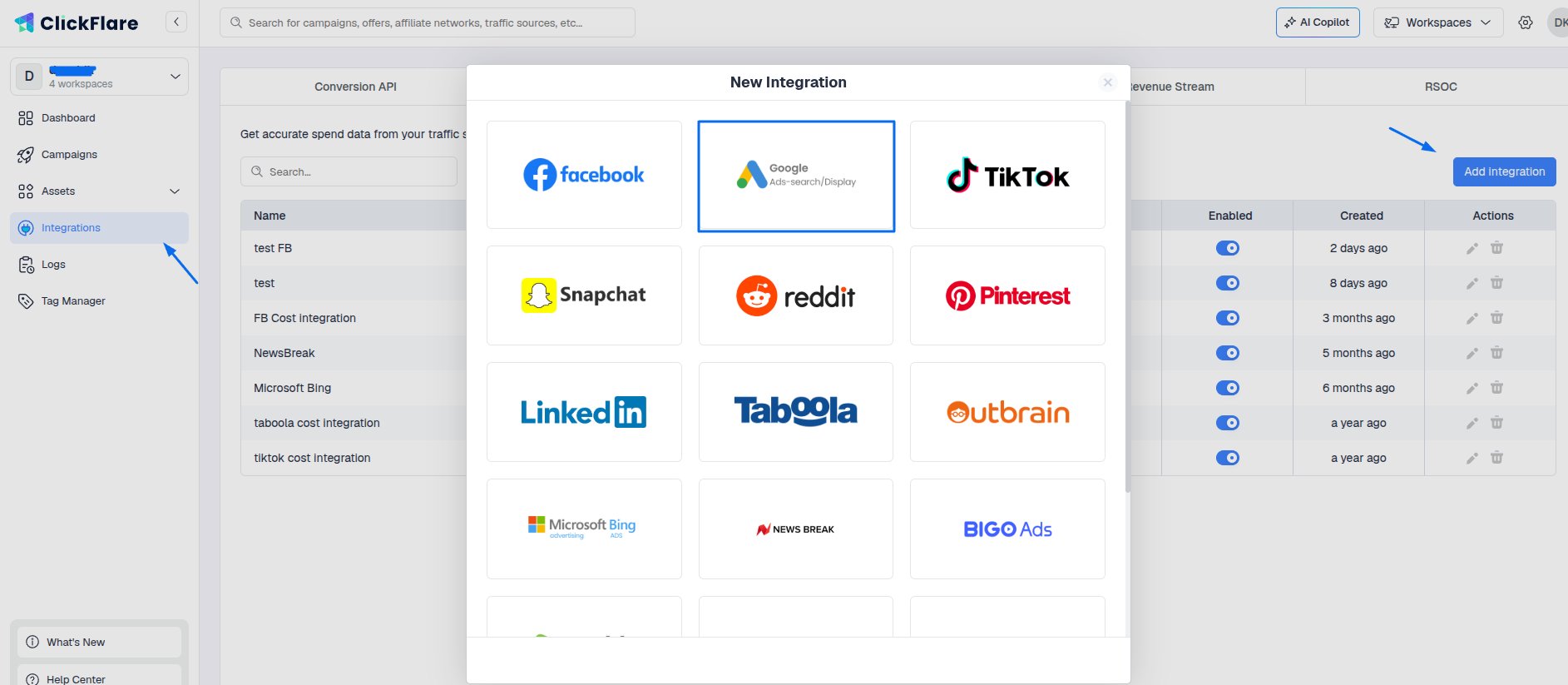Switch to the RSOC tab

pyautogui.click(x=1441, y=87)
